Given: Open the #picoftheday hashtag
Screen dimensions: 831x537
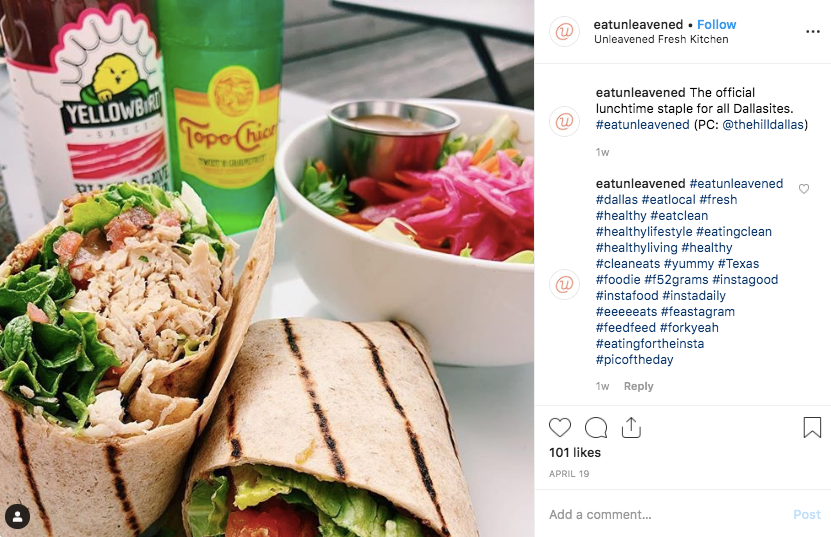Looking at the screenshot, I should point(634,359).
